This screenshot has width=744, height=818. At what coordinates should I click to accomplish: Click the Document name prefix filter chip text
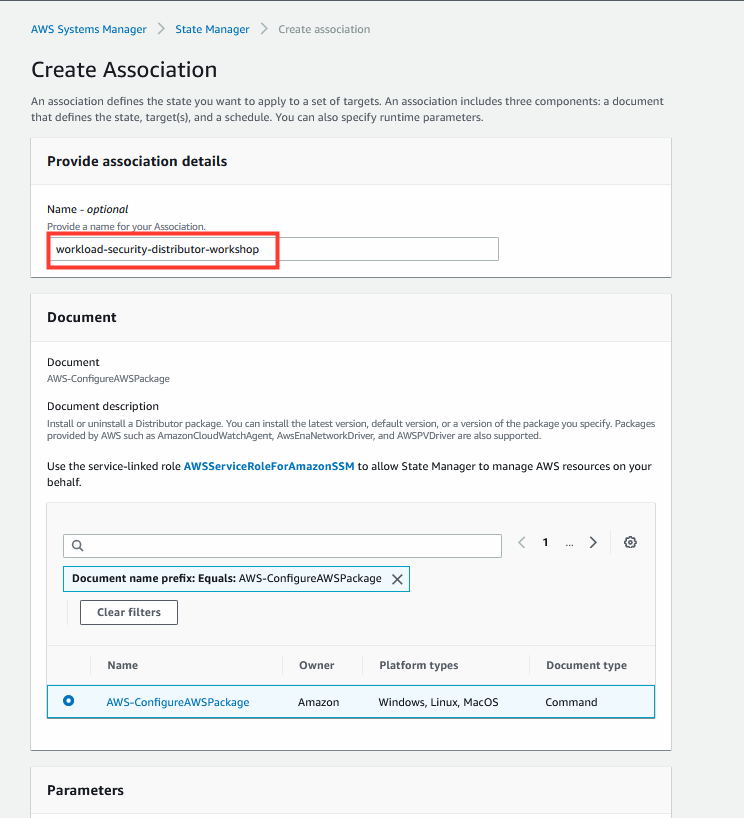226,579
